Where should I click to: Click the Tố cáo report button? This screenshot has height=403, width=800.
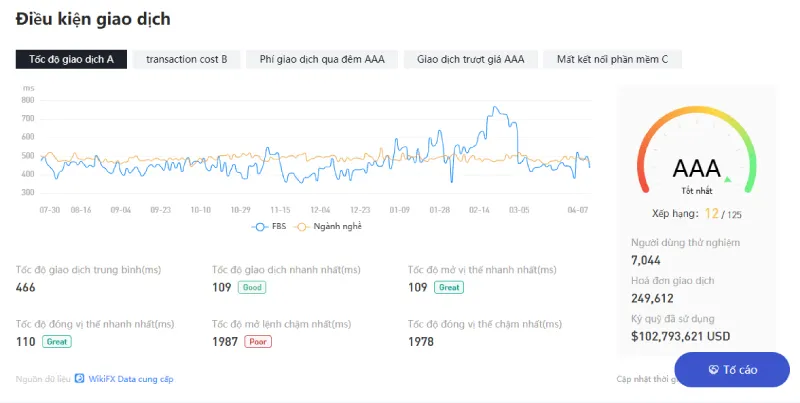[x=732, y=370]
